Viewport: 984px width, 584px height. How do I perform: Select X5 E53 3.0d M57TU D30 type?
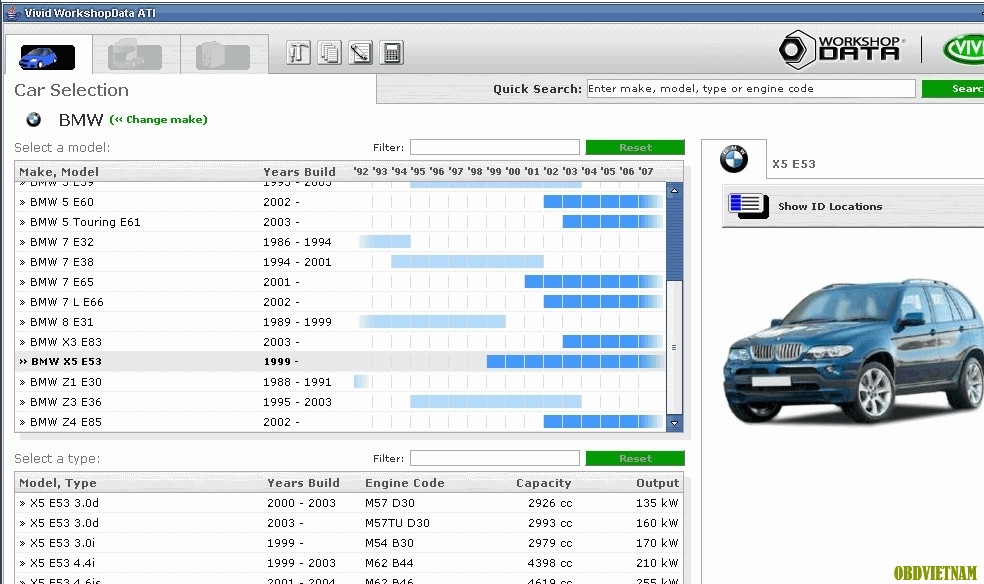348,523
